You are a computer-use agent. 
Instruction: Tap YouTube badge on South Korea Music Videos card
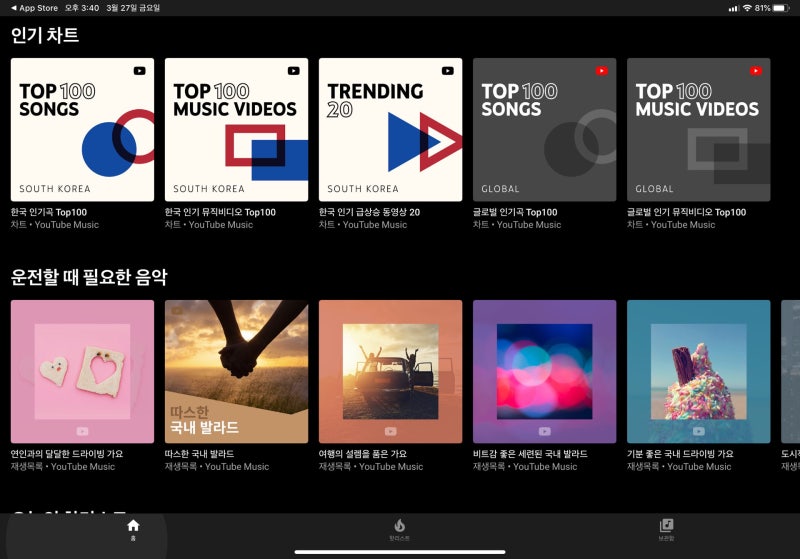coord(293,71)
